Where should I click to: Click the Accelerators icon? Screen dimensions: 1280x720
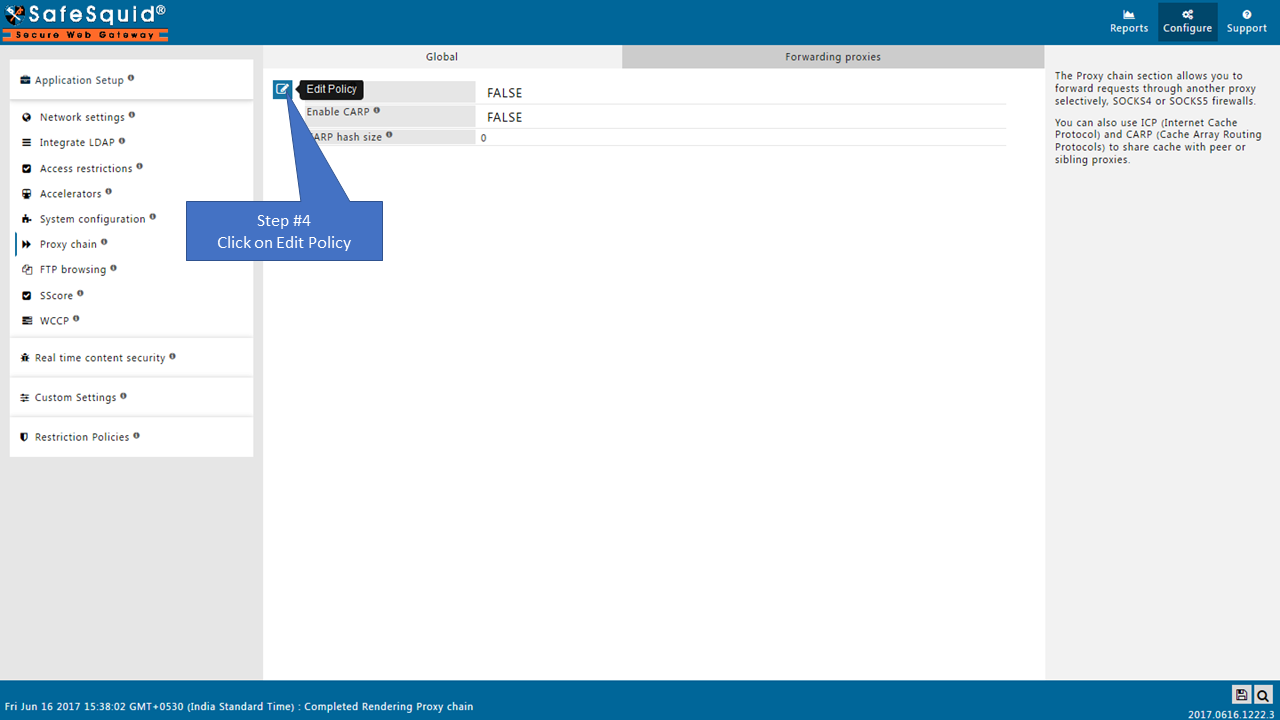coord(27,194)
